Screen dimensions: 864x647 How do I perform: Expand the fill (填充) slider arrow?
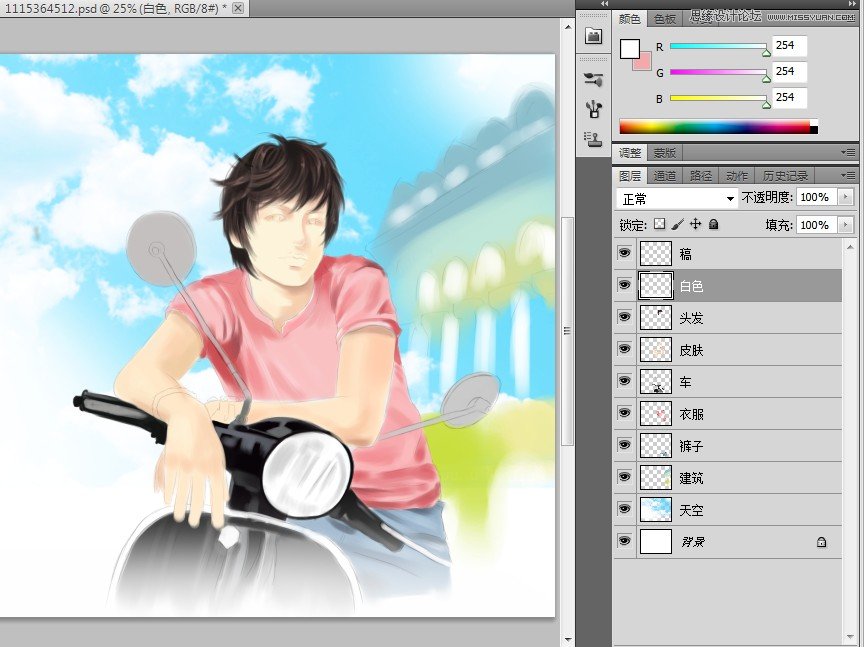coord(847,225)
